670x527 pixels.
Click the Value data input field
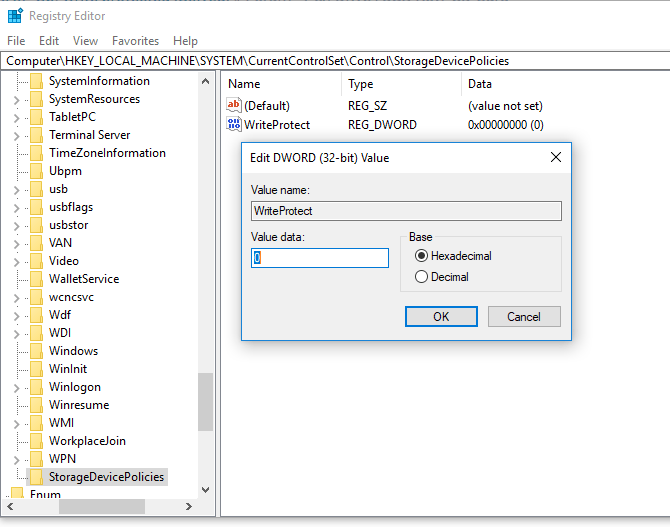coord(320,258)
